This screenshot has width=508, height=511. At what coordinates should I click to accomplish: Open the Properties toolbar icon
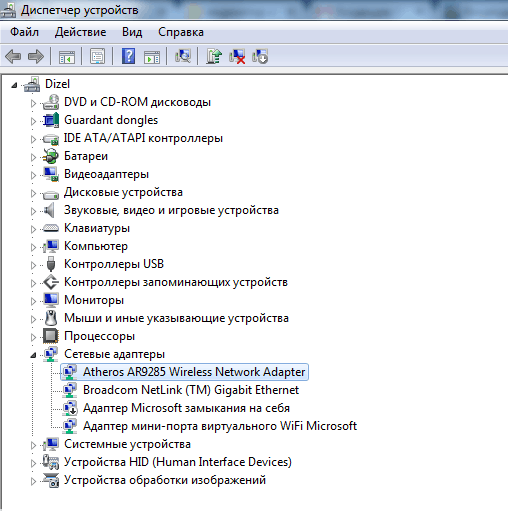pyautogui.click(x=98, y=56)
